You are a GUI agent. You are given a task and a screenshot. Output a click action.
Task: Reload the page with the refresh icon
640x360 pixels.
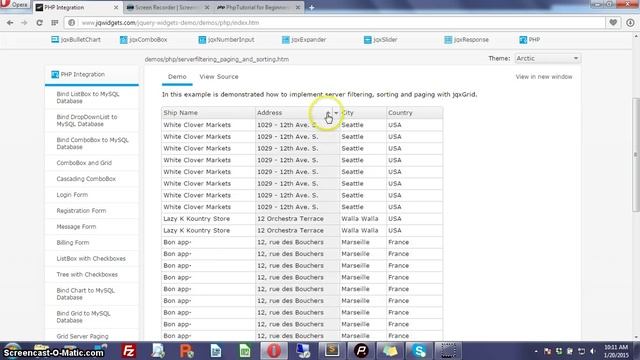(x=39, y=23)
